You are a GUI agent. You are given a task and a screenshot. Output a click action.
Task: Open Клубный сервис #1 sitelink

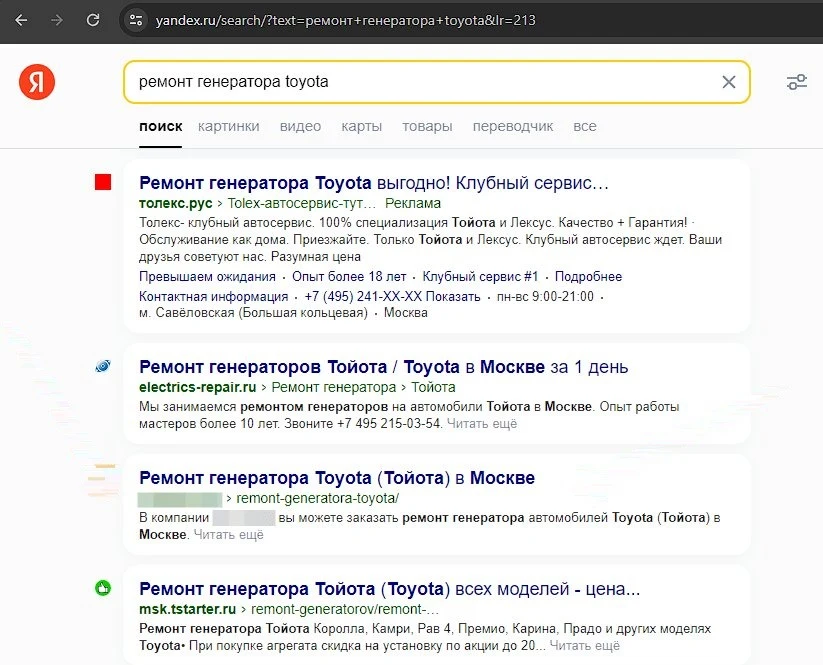(480, 277)
